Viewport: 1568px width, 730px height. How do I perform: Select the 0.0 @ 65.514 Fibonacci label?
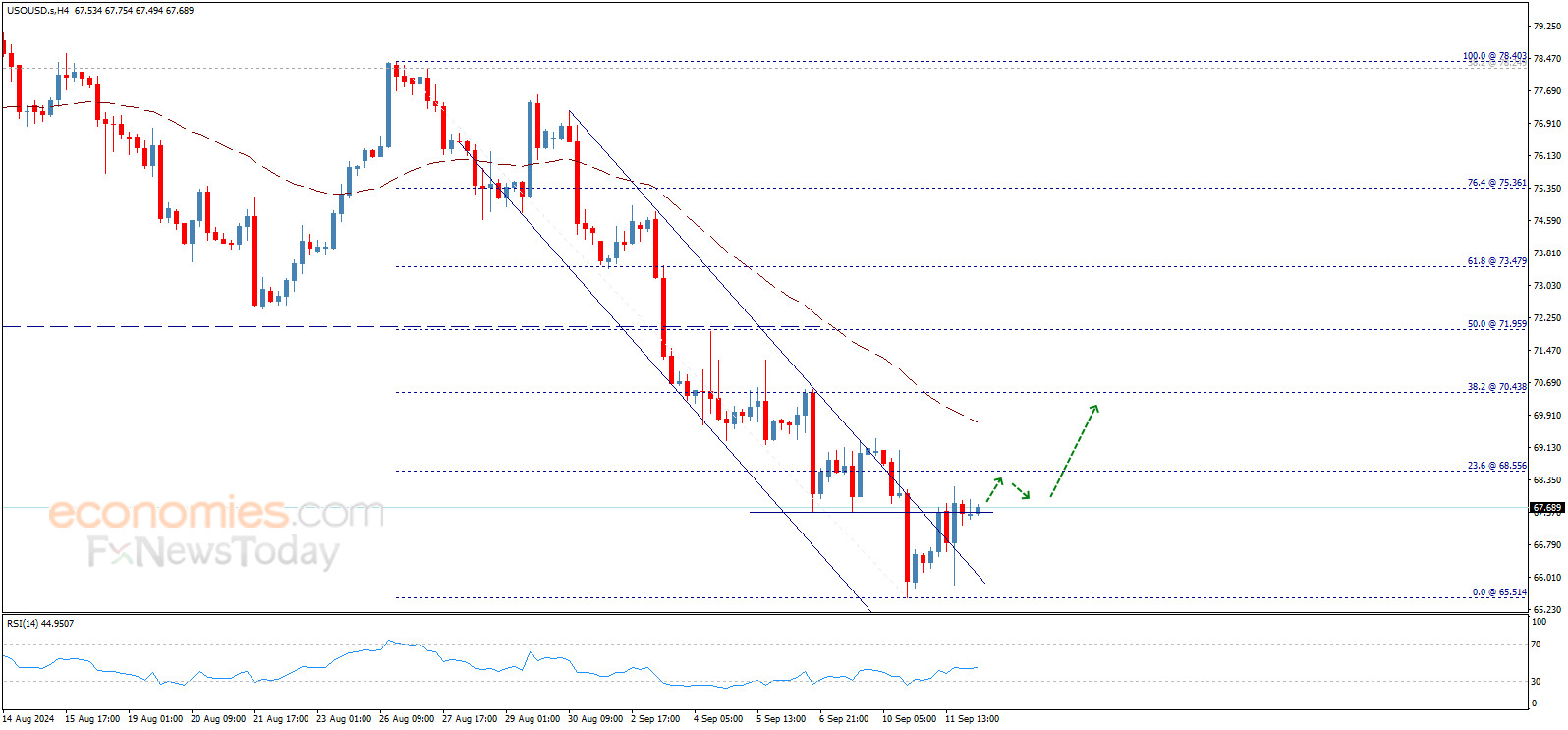[x=1498, y=592]
